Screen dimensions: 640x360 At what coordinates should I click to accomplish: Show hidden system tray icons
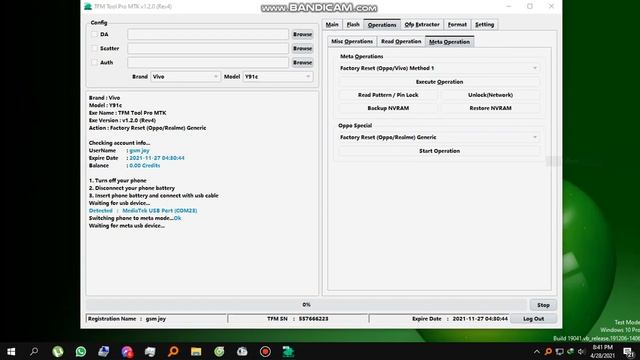point(537,351)
